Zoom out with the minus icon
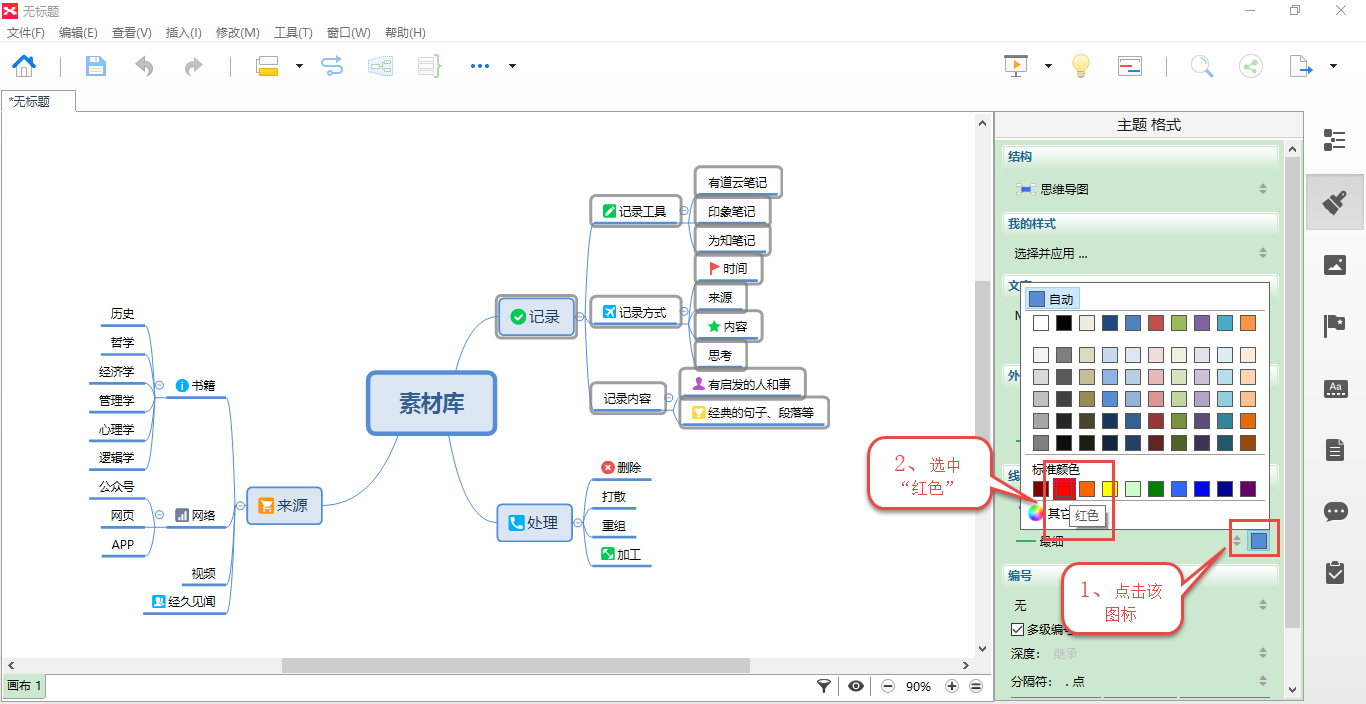This screenshot has width=1366, height=704. [887, 686]
